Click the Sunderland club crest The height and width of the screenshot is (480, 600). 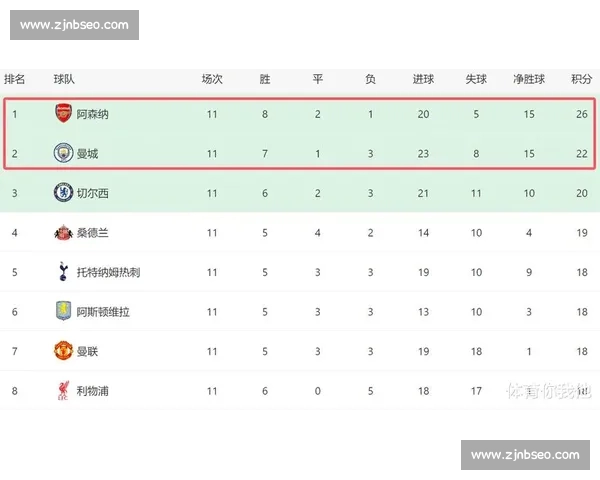[63, 233]
